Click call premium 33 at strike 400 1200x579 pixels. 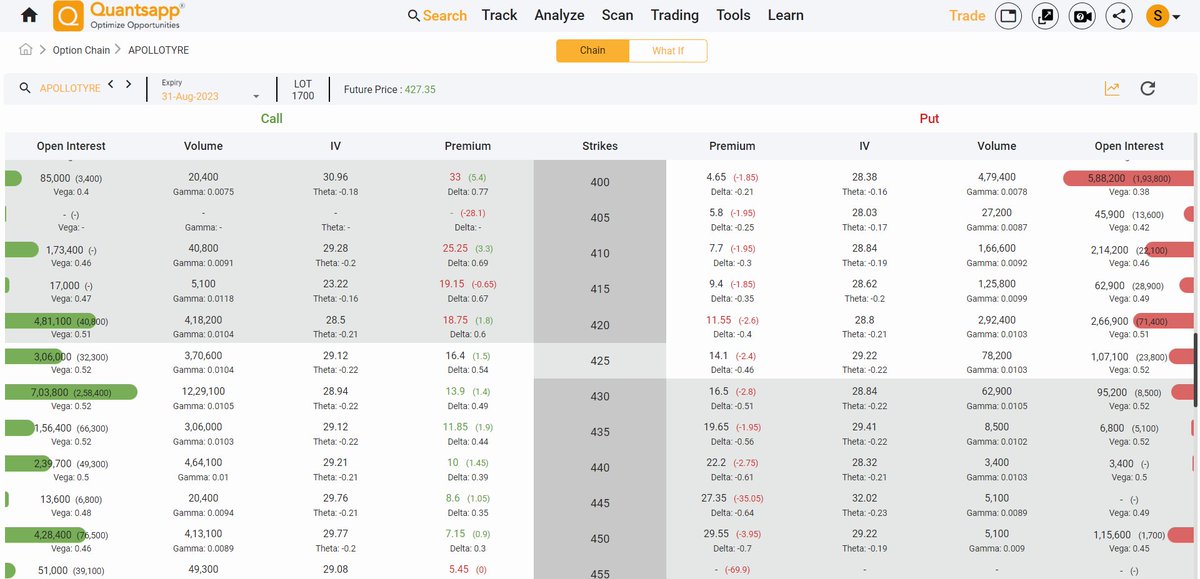pyautogui.click(x=455, y=176)
